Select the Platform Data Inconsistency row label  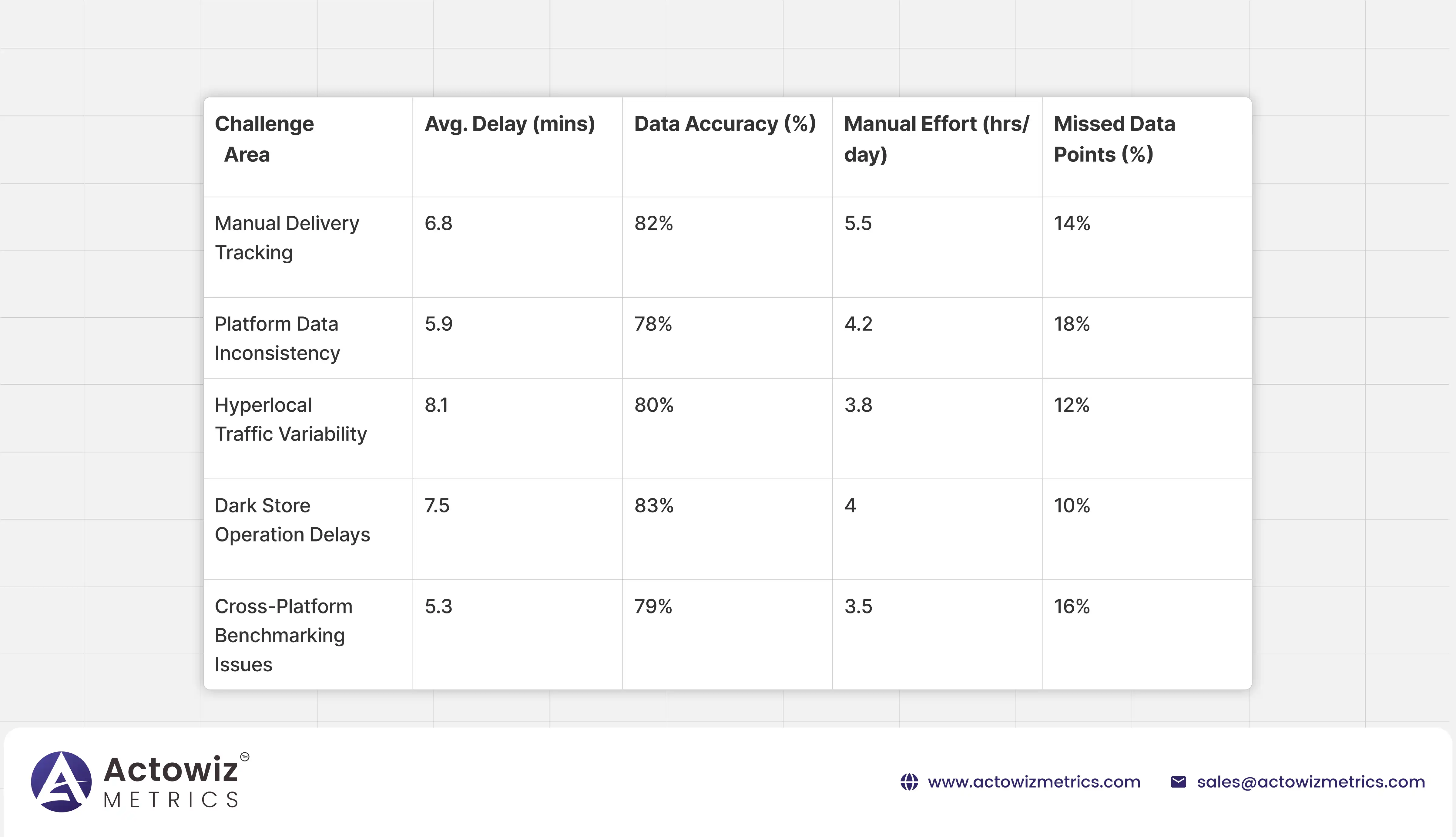[x=277, y=339]
